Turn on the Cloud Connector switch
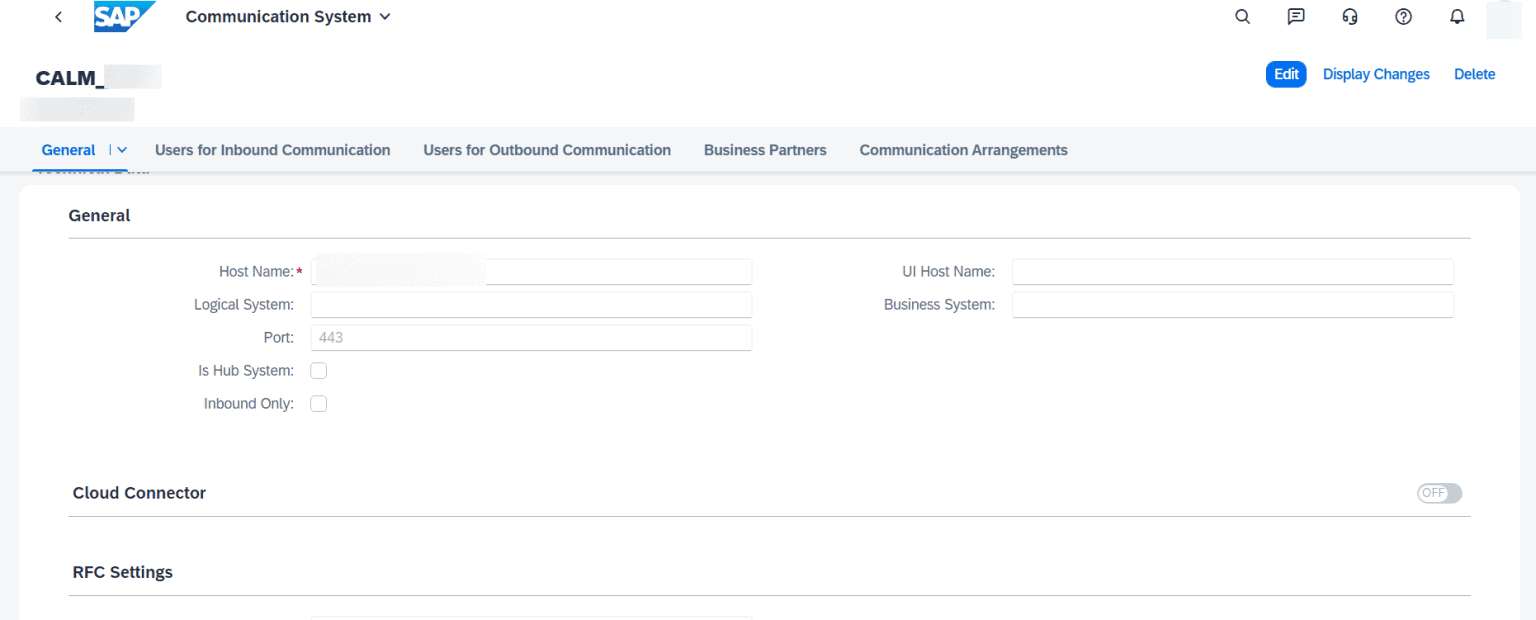The width and height of the screenshot is (1536, 620). point(1438,493)
